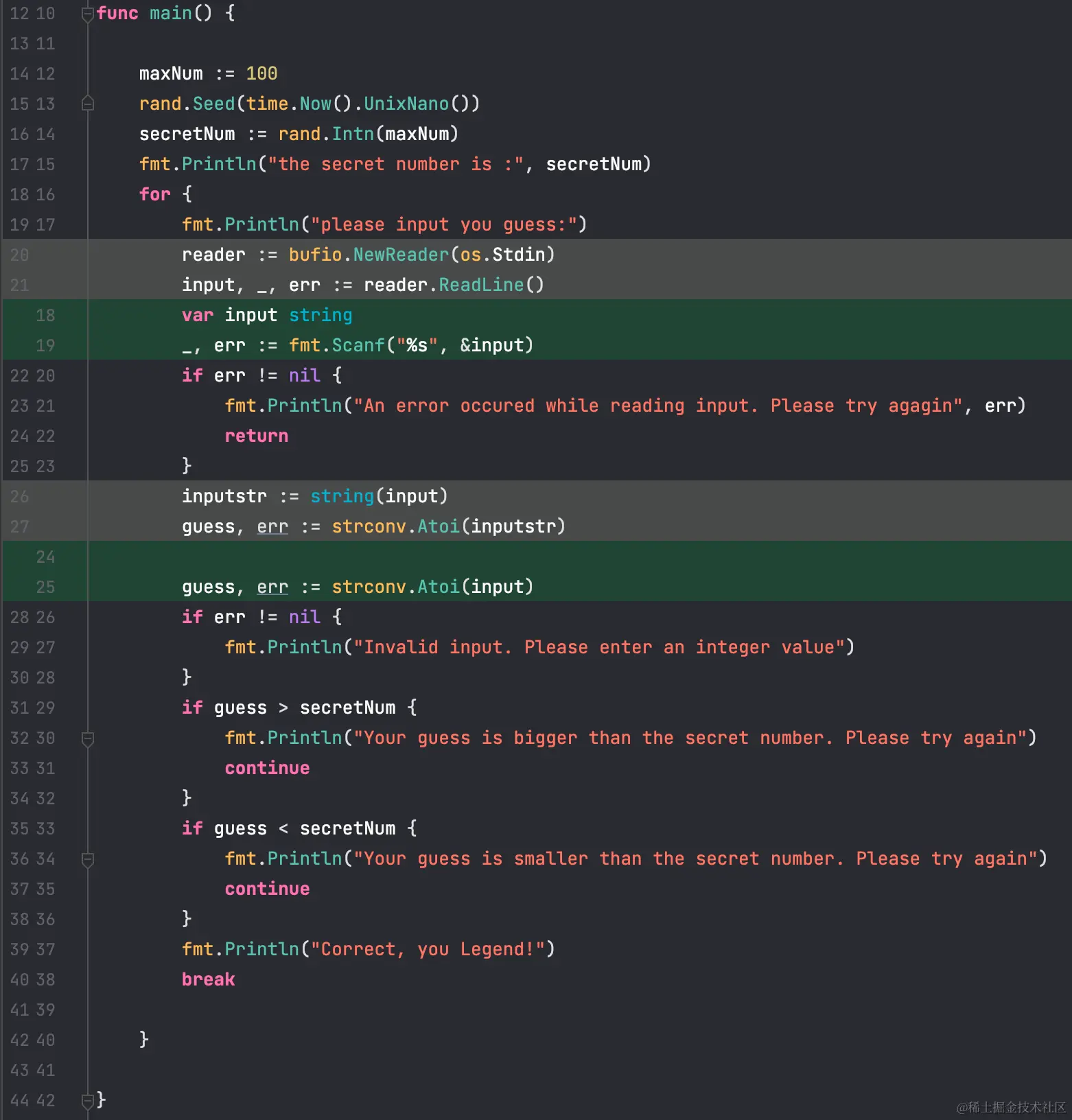1072x1120 pixels.
Task: Click underlined 'err' on added line 25
Action: pos(272,587)
